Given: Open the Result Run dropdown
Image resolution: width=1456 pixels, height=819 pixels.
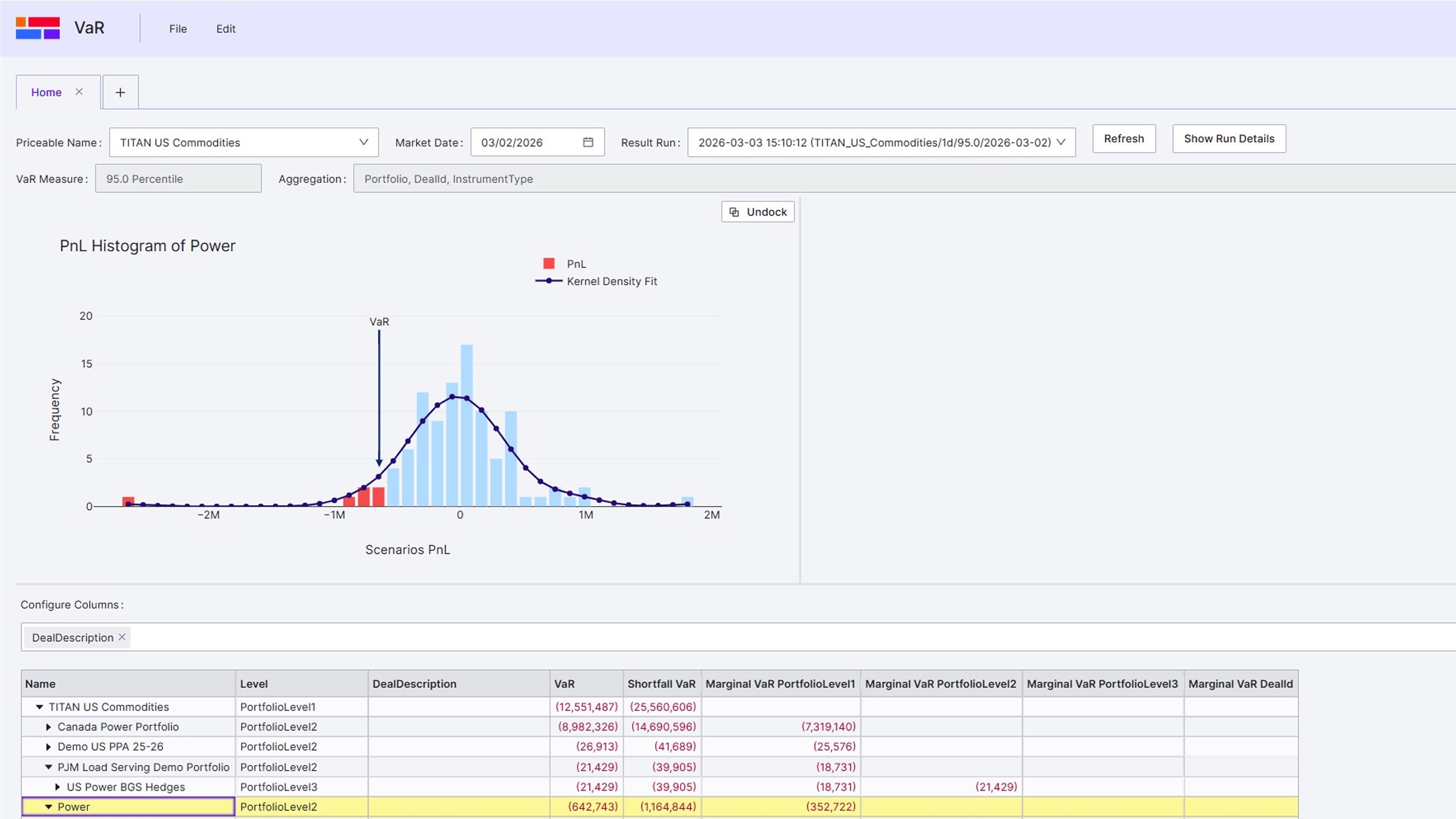Looking at the screenshot, I should (881, 142).
